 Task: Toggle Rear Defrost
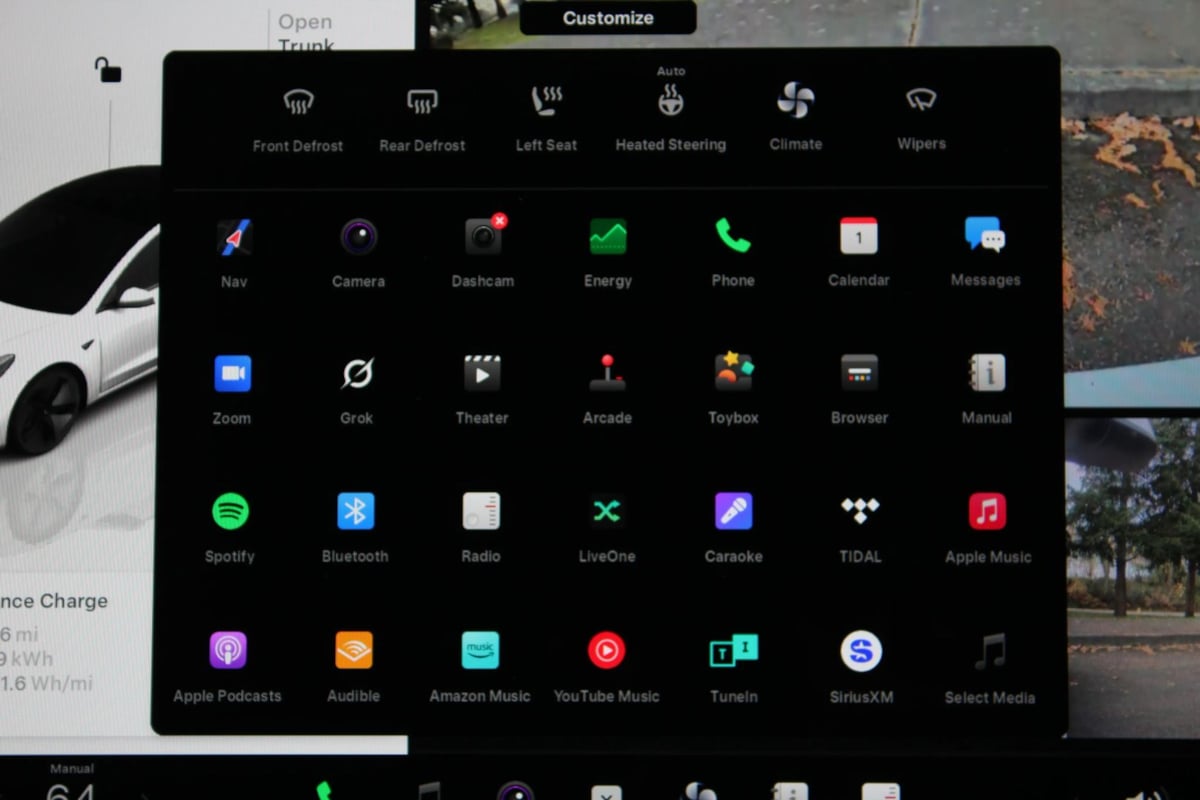[x=422, y=102]
